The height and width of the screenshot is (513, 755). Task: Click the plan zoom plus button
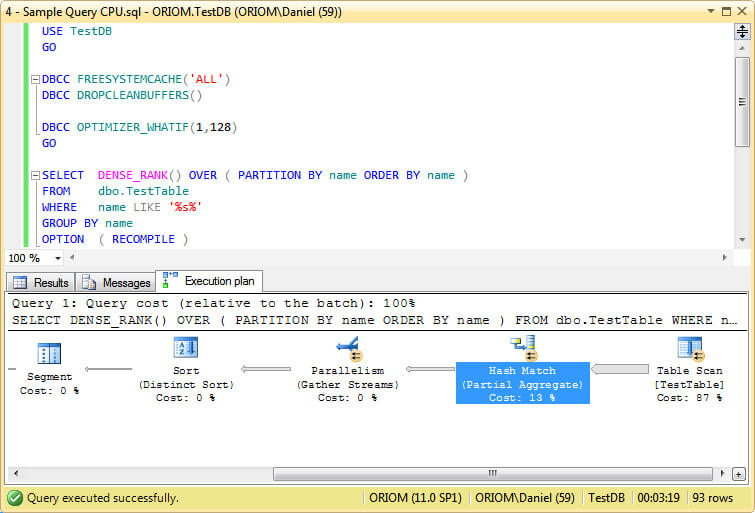pos(739,474)
